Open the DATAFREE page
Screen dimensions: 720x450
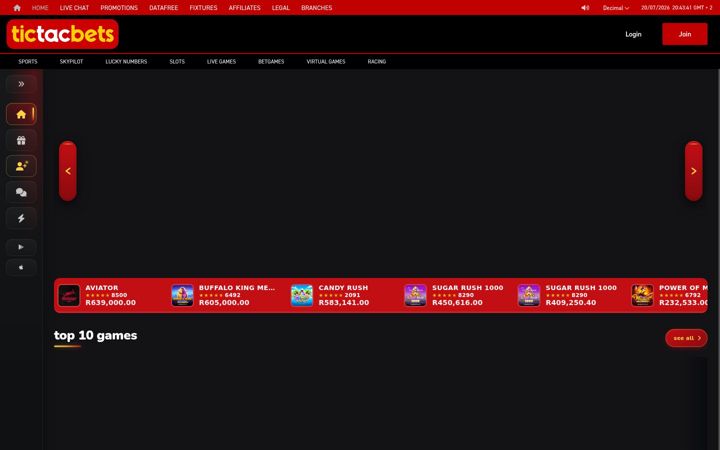pos(163,8)
